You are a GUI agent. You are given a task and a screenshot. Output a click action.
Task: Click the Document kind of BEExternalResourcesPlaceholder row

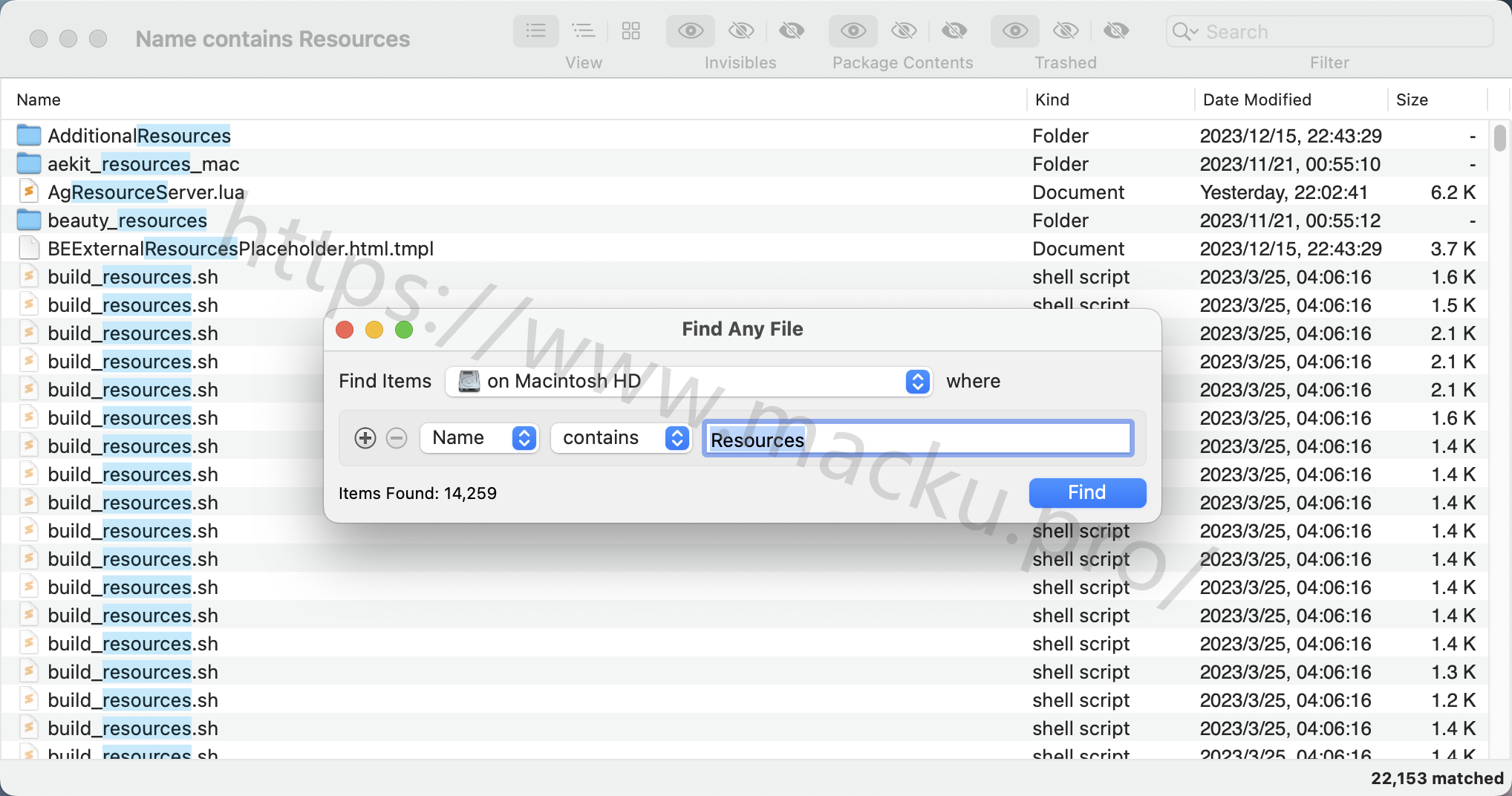click(x=1078, y=249)
